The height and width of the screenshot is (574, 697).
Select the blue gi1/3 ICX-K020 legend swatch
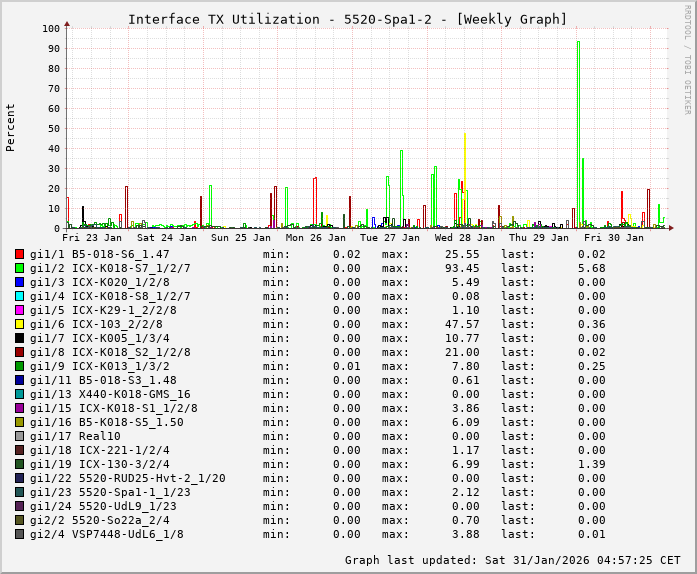click(19, 283)
